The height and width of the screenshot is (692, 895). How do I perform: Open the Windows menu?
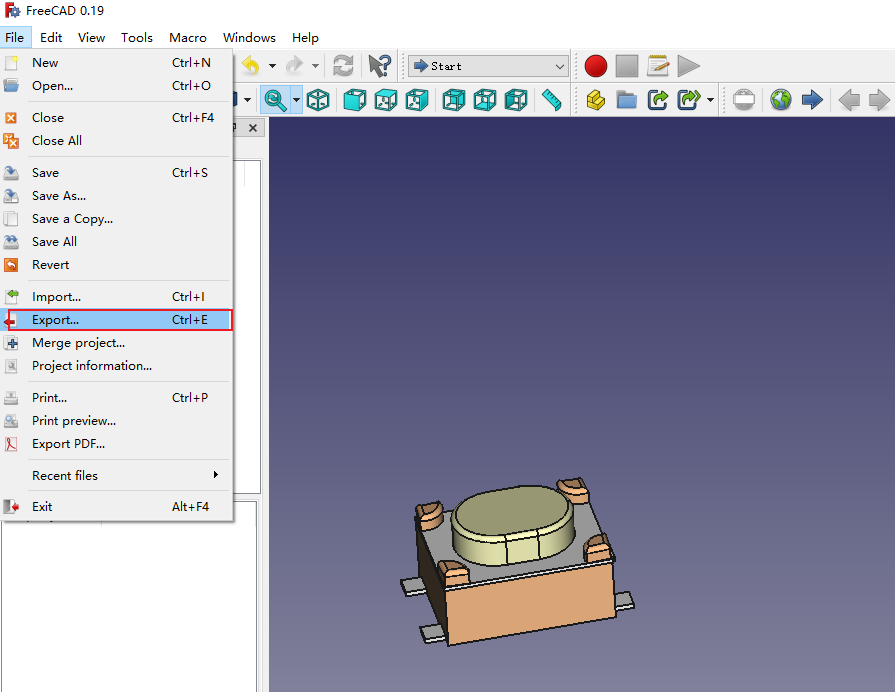[249, 38]
